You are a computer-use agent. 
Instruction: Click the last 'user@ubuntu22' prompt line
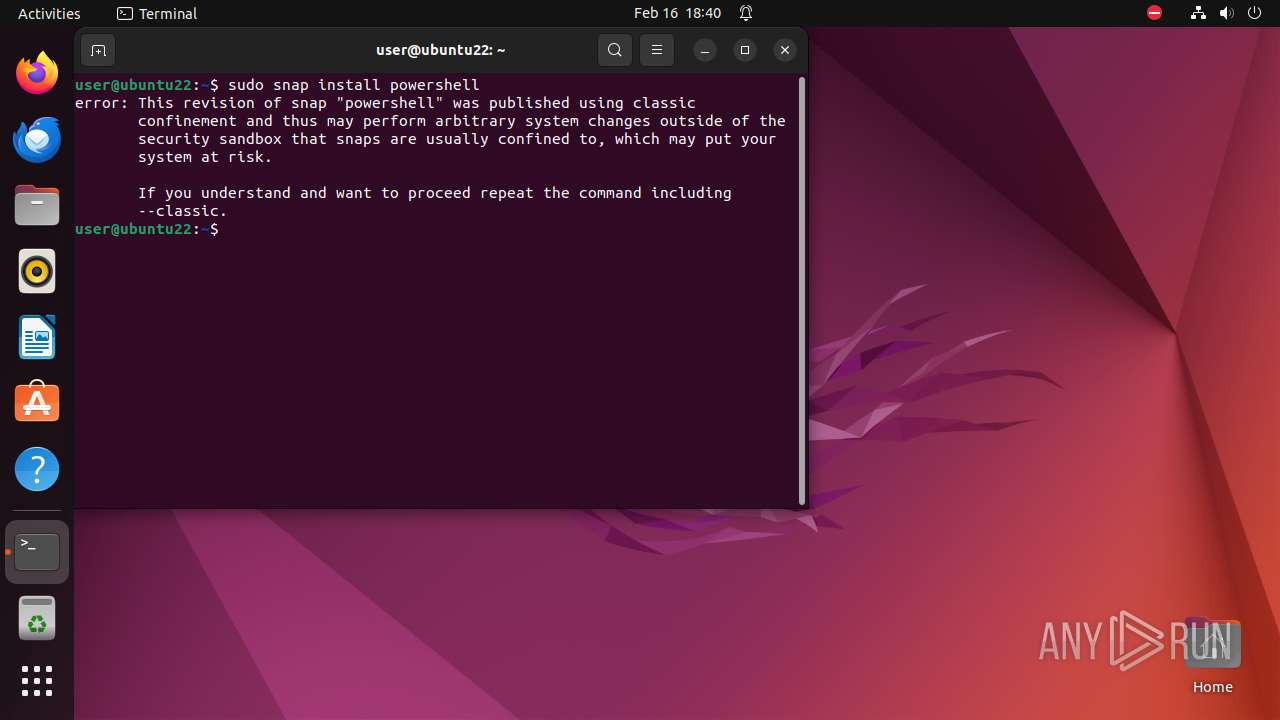(147, 229)
